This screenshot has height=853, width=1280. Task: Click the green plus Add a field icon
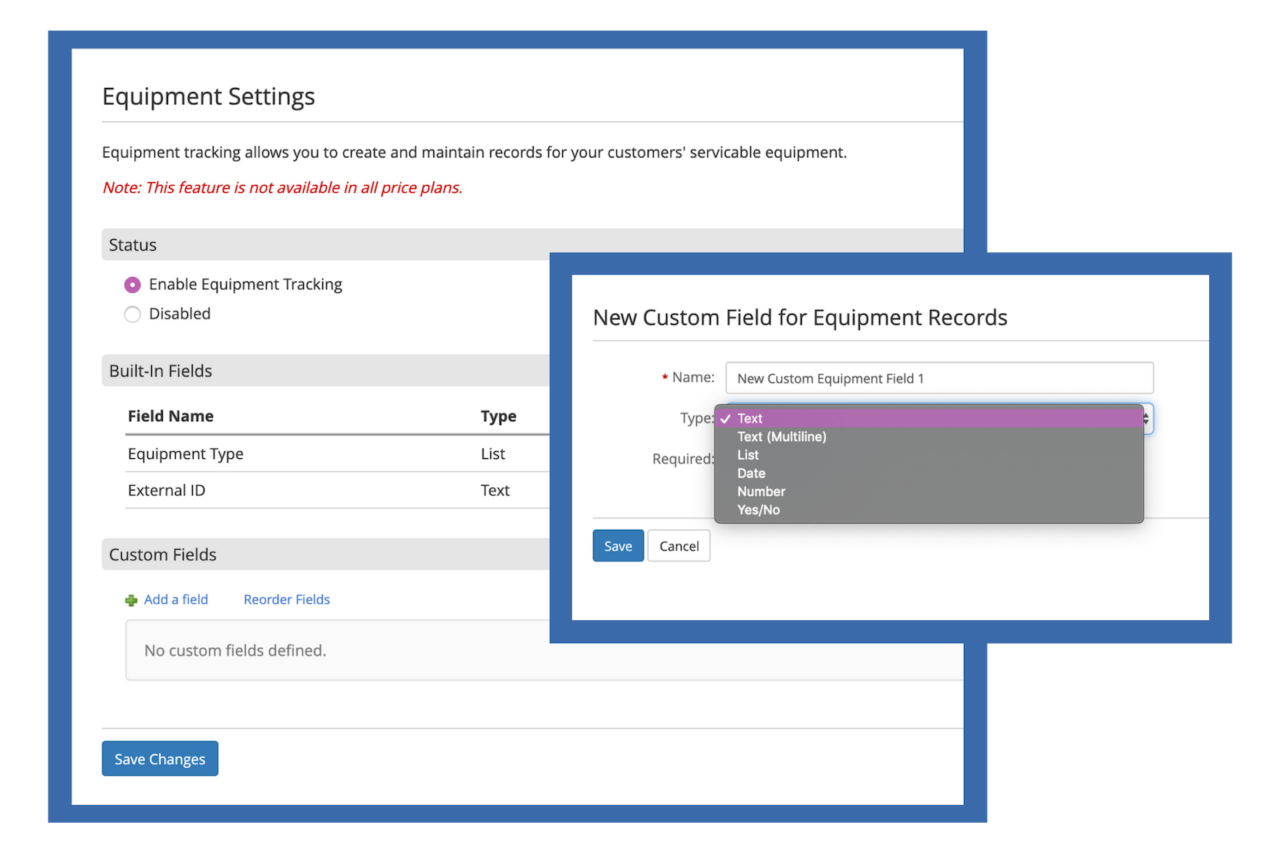(x=131, y=599)
